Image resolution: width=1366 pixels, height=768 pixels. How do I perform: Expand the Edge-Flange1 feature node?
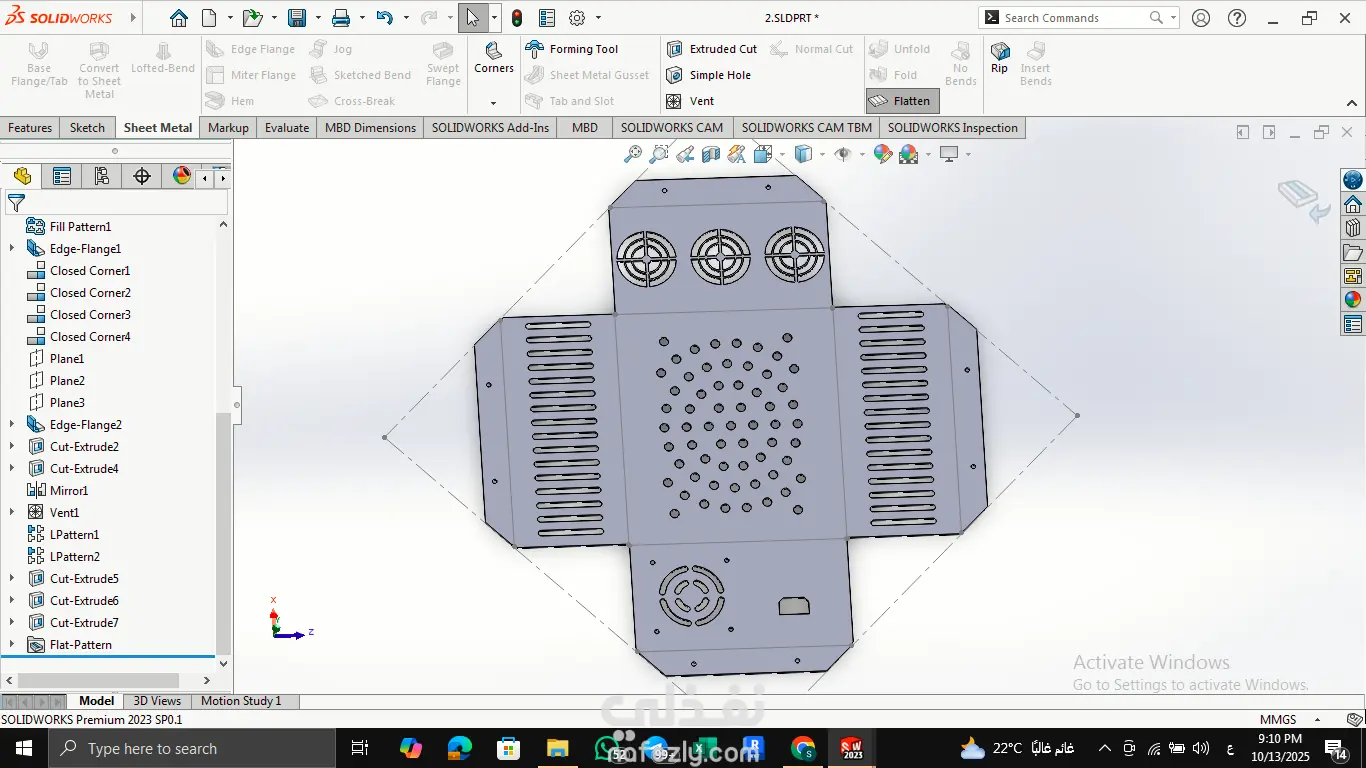pyautogui.click(x=12, y=249)
